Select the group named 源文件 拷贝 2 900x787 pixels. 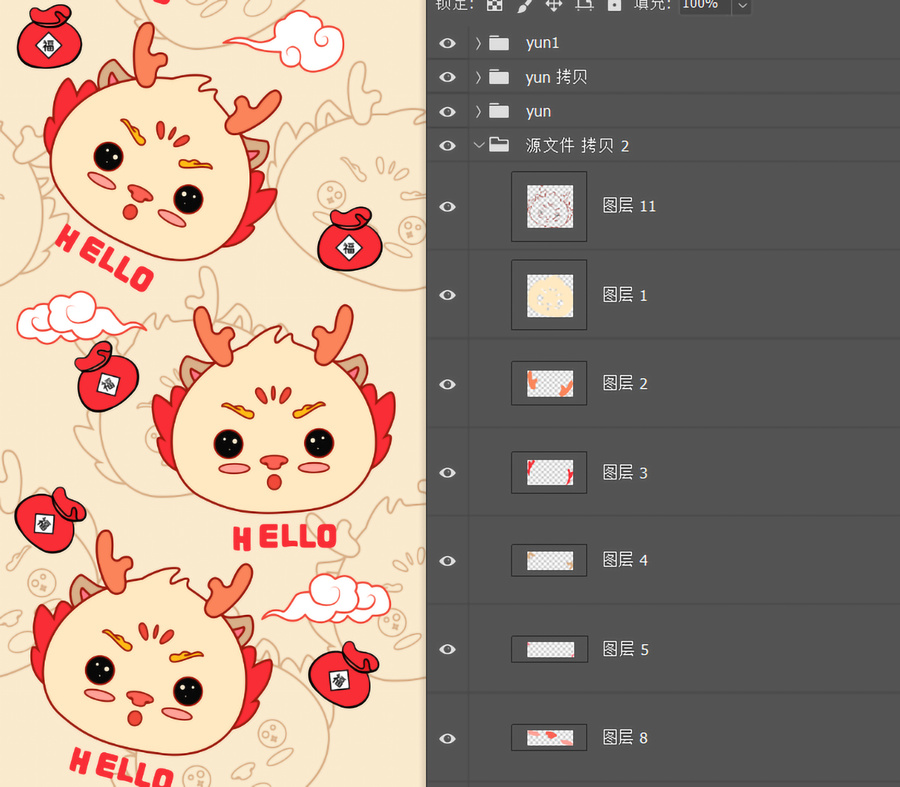coord(577,145)
